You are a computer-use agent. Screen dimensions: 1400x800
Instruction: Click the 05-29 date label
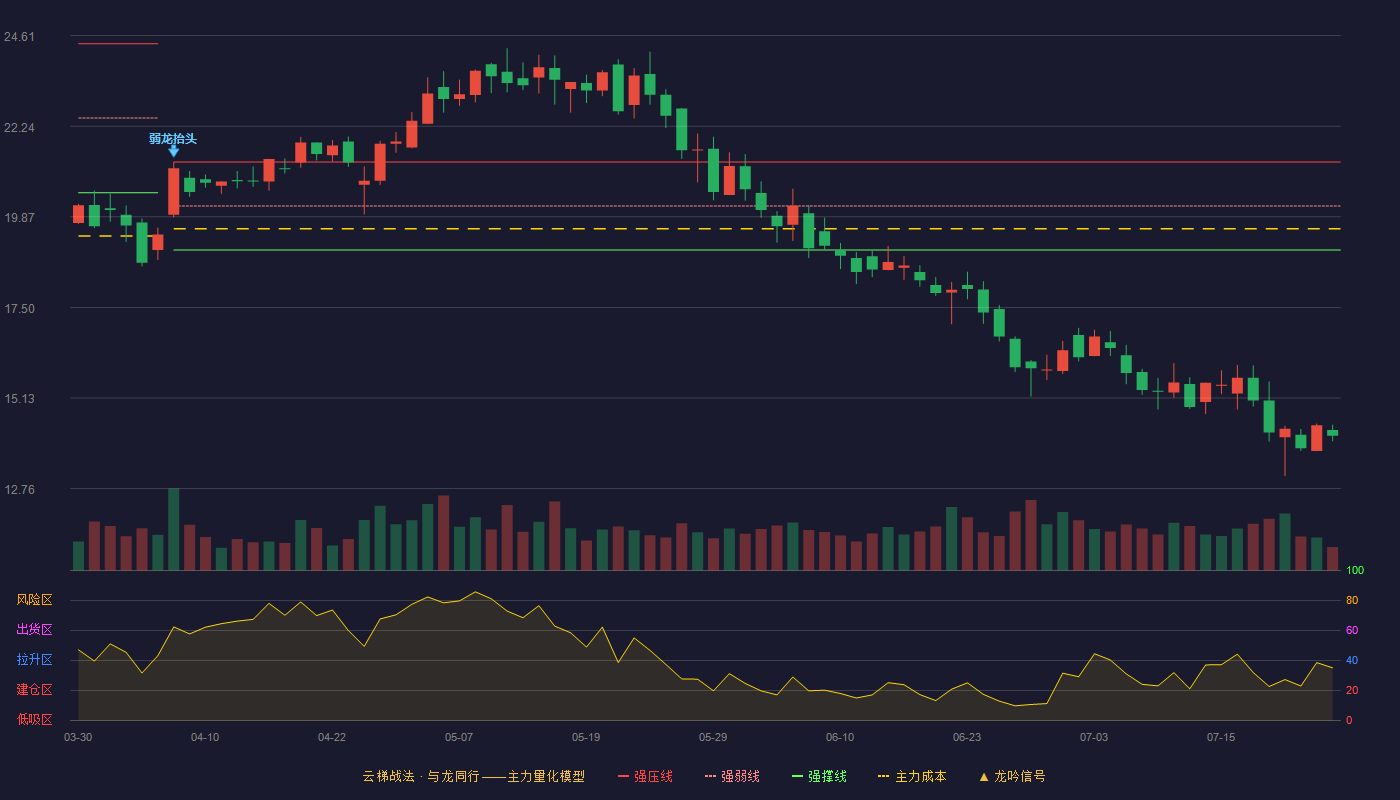click(713, 737)
